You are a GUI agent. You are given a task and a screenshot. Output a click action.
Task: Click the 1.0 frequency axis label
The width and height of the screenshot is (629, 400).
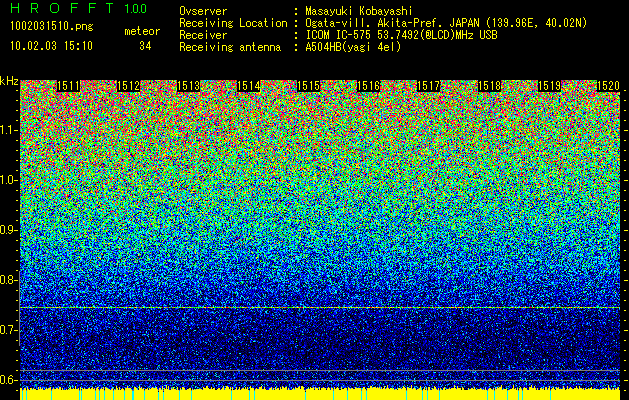[8, 180]
